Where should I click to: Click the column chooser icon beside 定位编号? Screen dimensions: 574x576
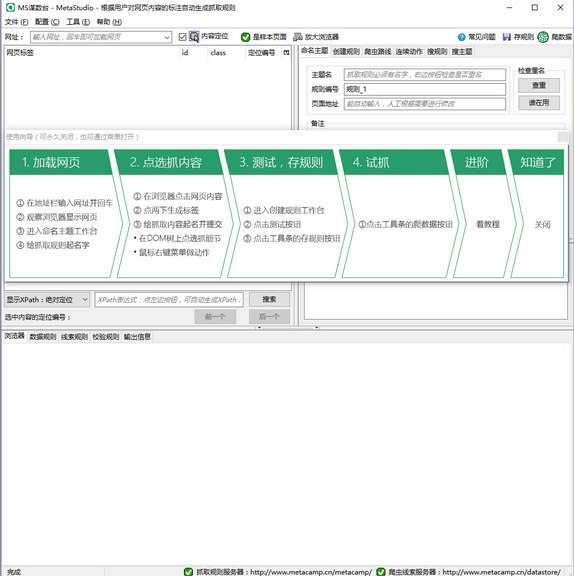click(x=286, y=53)
